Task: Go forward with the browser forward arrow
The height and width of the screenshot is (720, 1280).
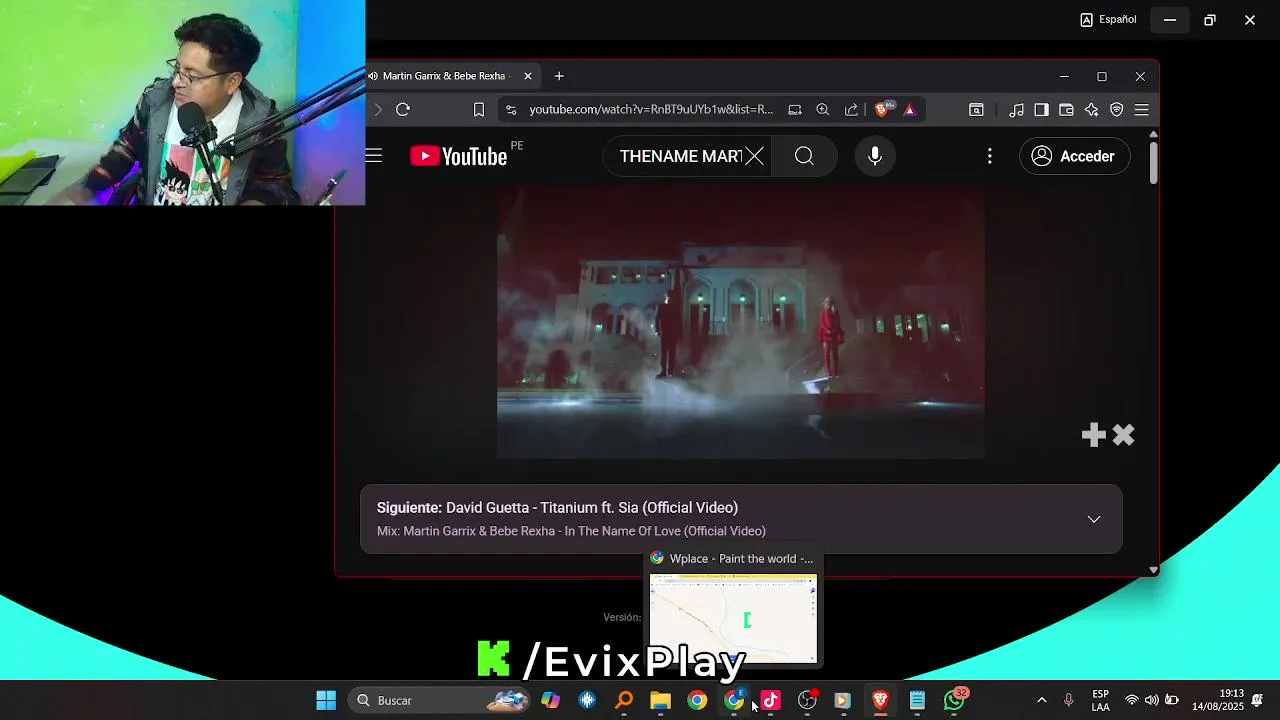Action: click(378, 110)
